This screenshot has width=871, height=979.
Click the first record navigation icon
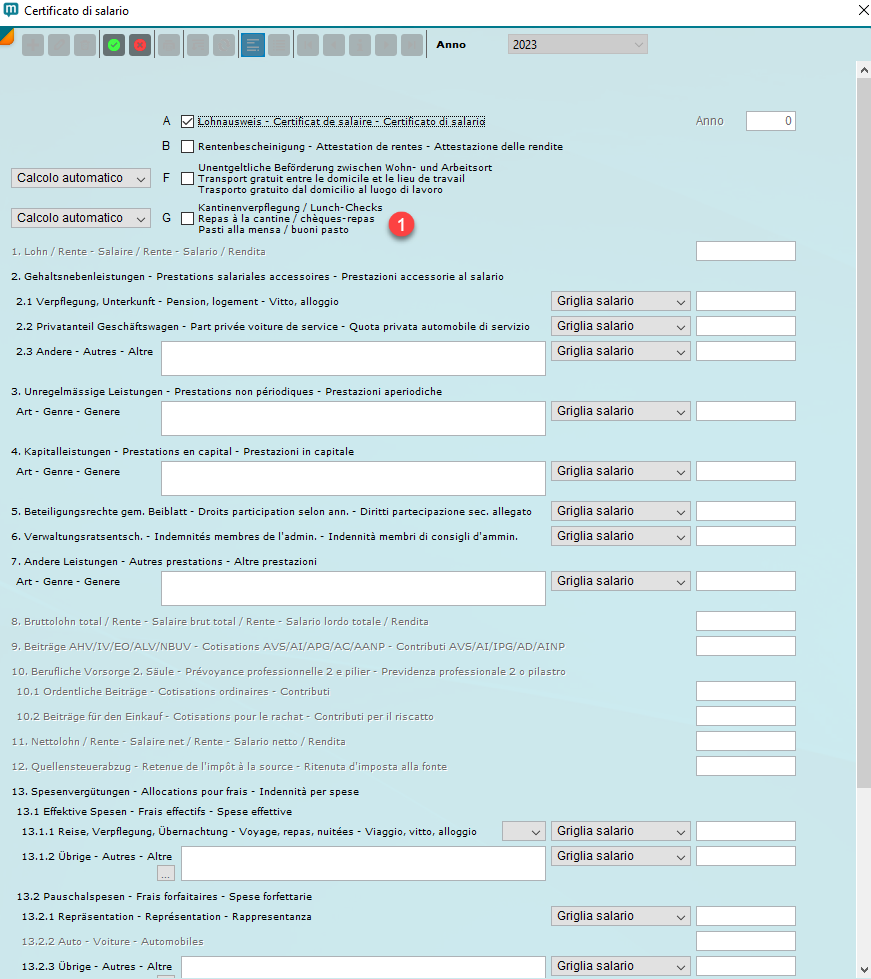click(307, 44)
